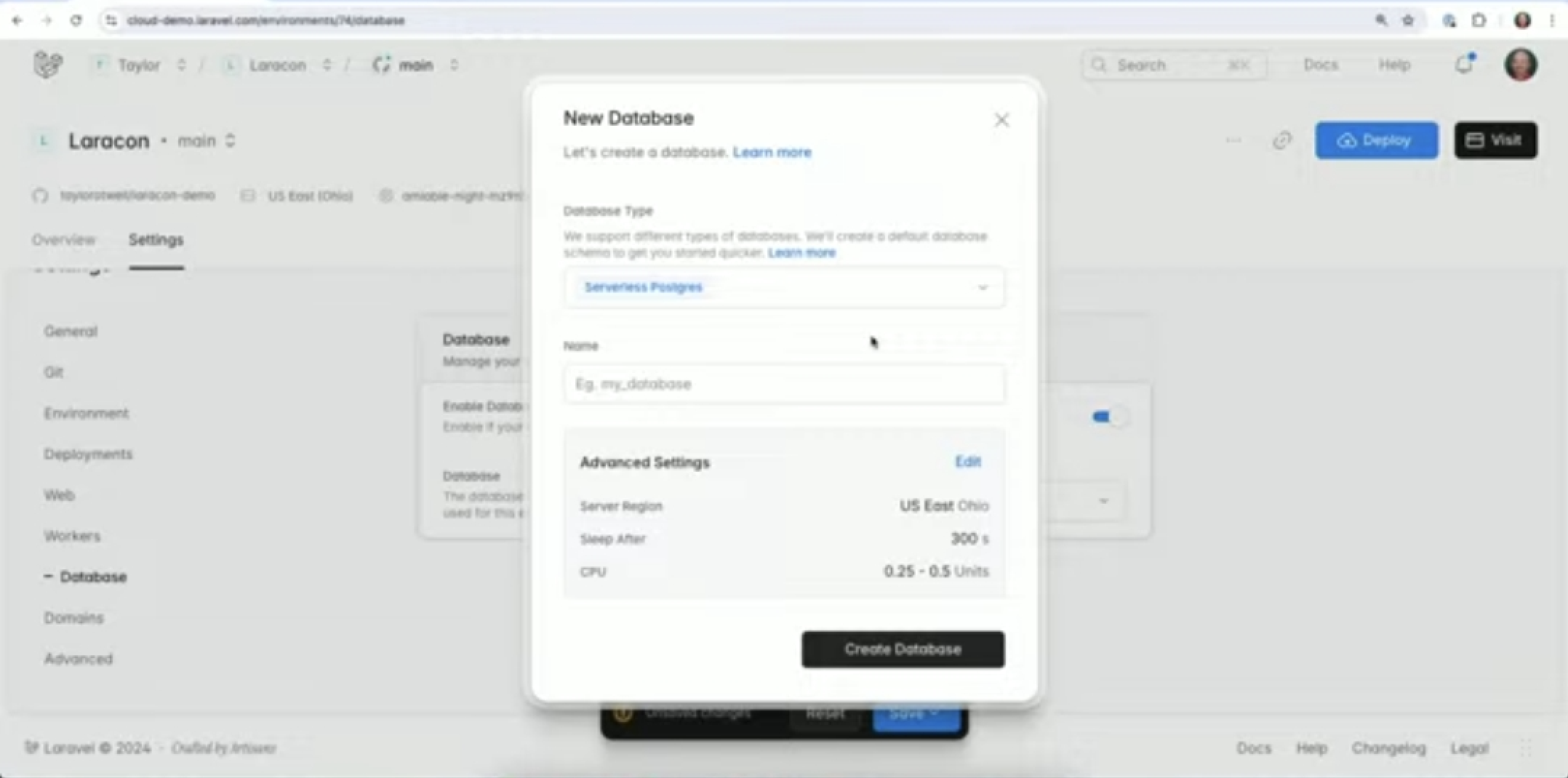Switch to Settings tab

tap(156, 240)
